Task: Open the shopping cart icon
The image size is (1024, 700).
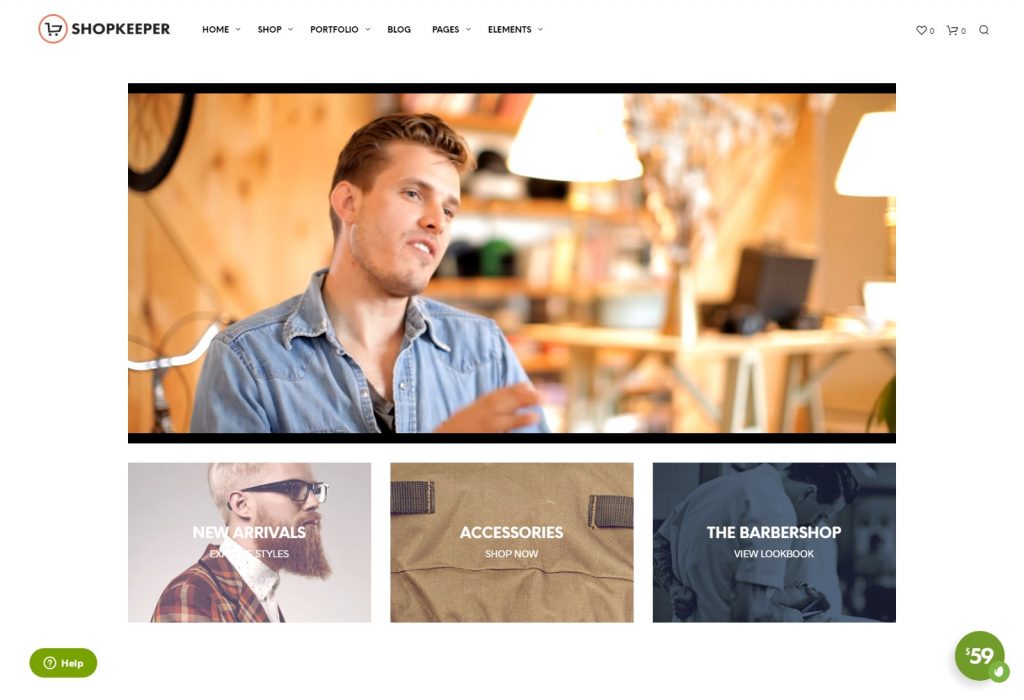Action: [952, 30]
